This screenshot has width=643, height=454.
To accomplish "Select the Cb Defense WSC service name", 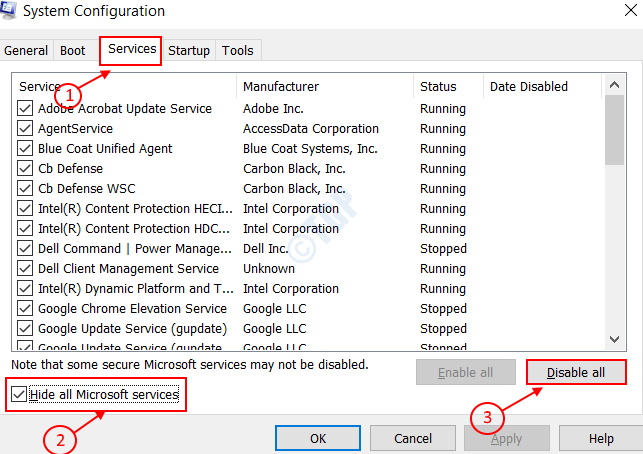I will point(87,189).
